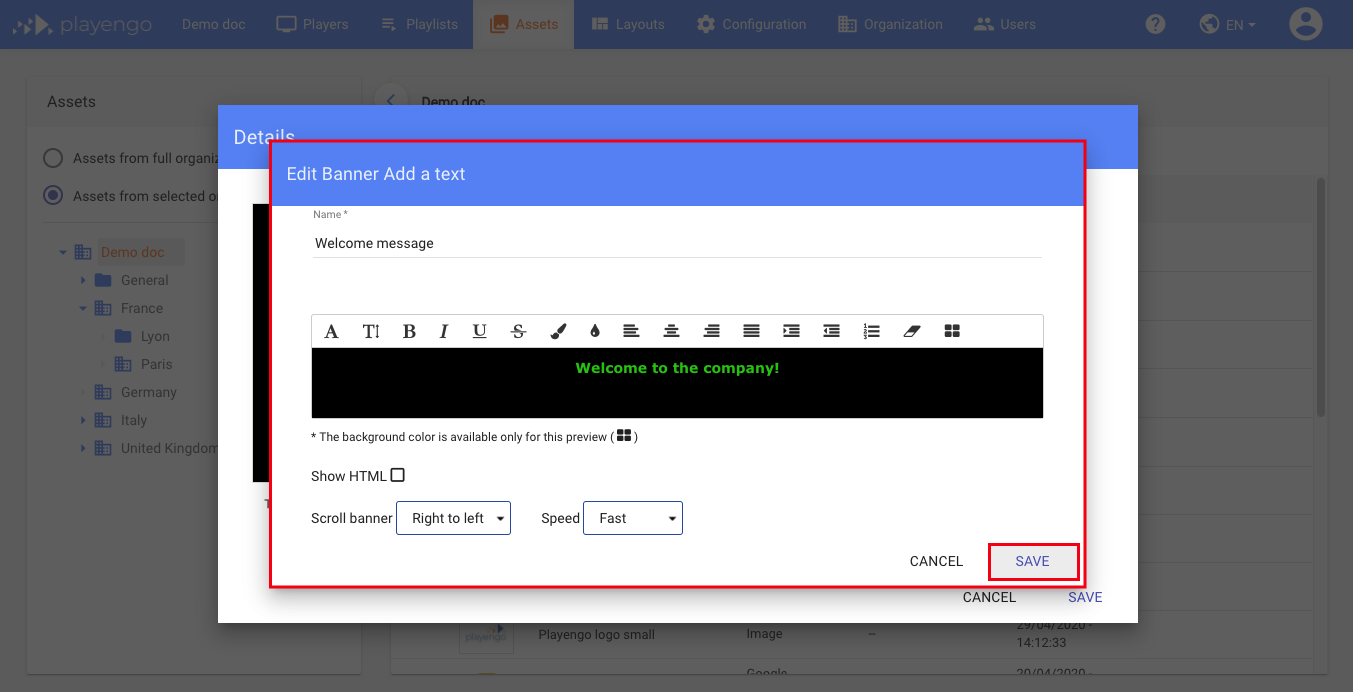Open the Demo doc menu item
The width and height of the screenshot is (1353, 692).
pos(213,24)
